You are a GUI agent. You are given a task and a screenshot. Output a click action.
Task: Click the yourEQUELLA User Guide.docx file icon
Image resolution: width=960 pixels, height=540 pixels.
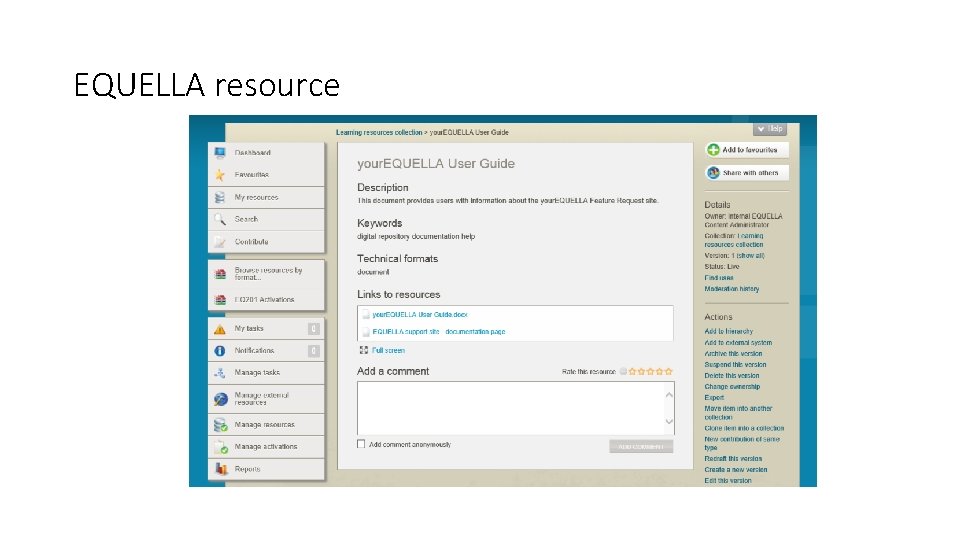(366, 315)
